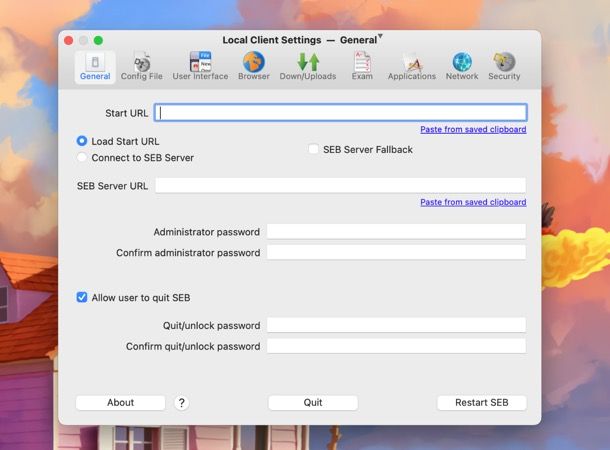Click Paste from saved clipboard under Start URL
This screenshot has width=610, height=450.
(x=473, y=130)
